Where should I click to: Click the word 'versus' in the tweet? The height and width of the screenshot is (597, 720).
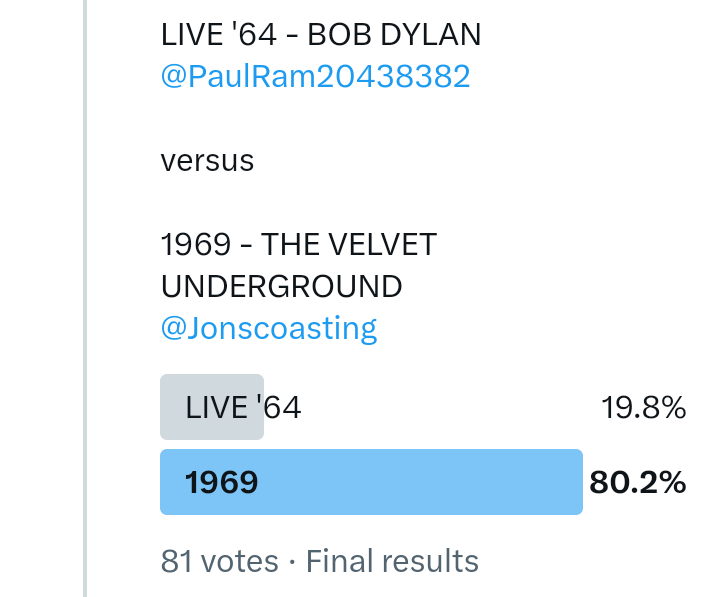[x=207, y=161]
